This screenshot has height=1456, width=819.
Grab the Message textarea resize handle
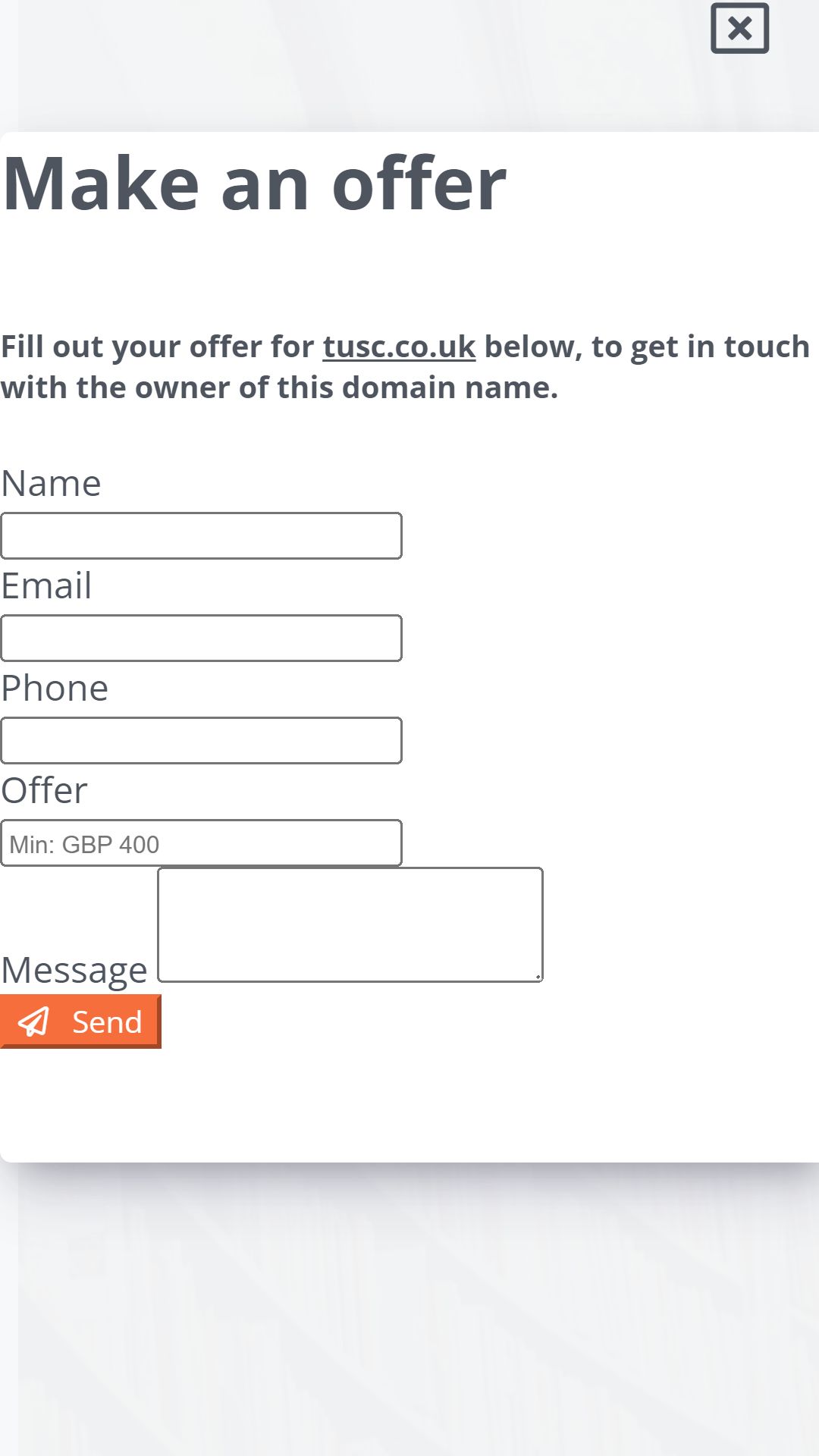pos(537,976)
